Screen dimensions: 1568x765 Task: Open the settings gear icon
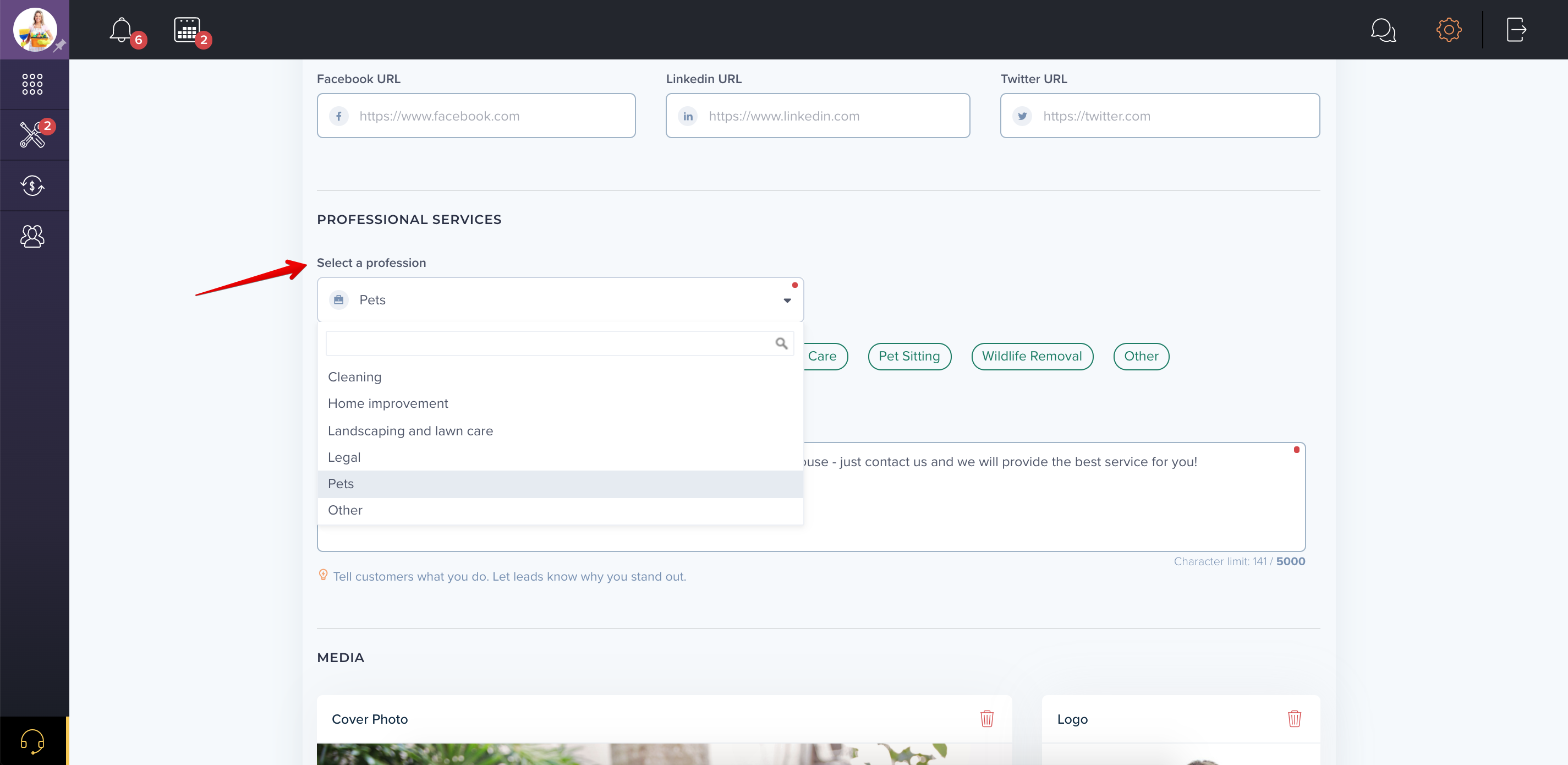click(1449, 30)
